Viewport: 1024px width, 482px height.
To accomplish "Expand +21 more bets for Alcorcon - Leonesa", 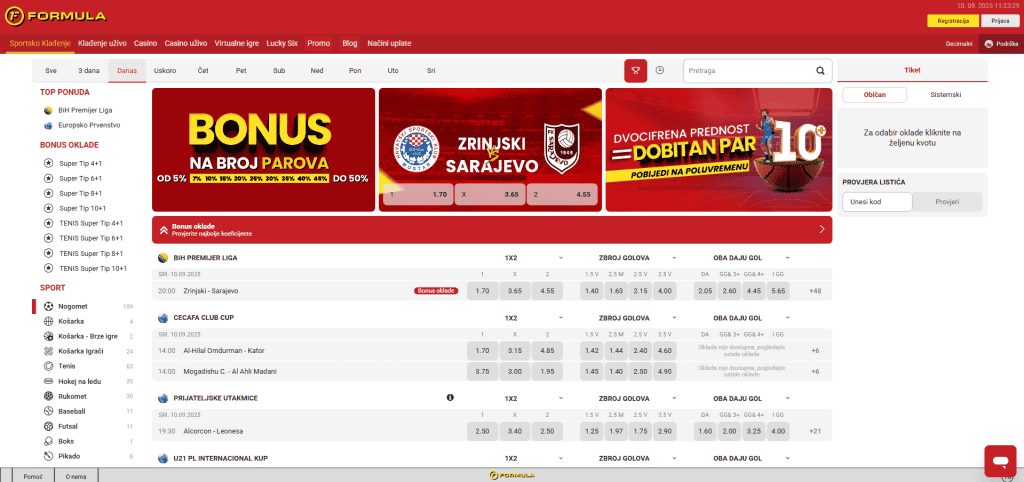I will (x=815, y=432).
